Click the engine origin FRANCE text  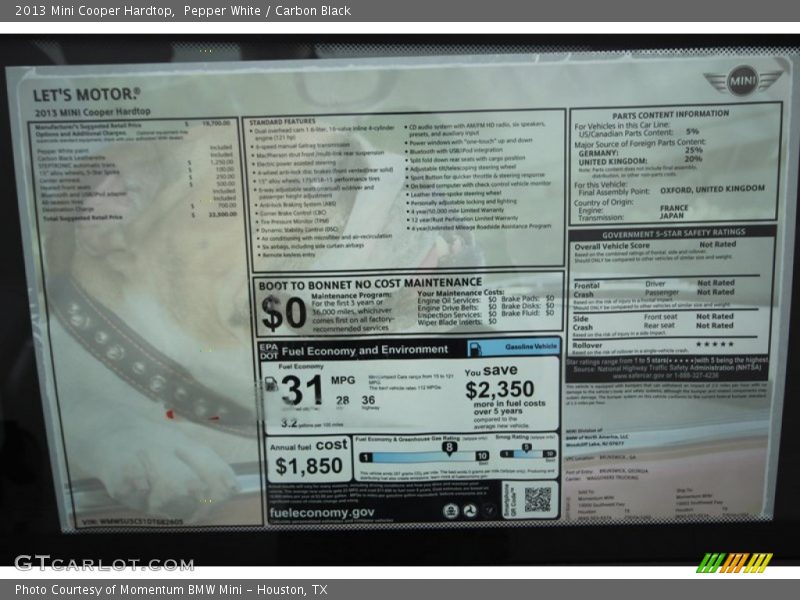(673, 208)
